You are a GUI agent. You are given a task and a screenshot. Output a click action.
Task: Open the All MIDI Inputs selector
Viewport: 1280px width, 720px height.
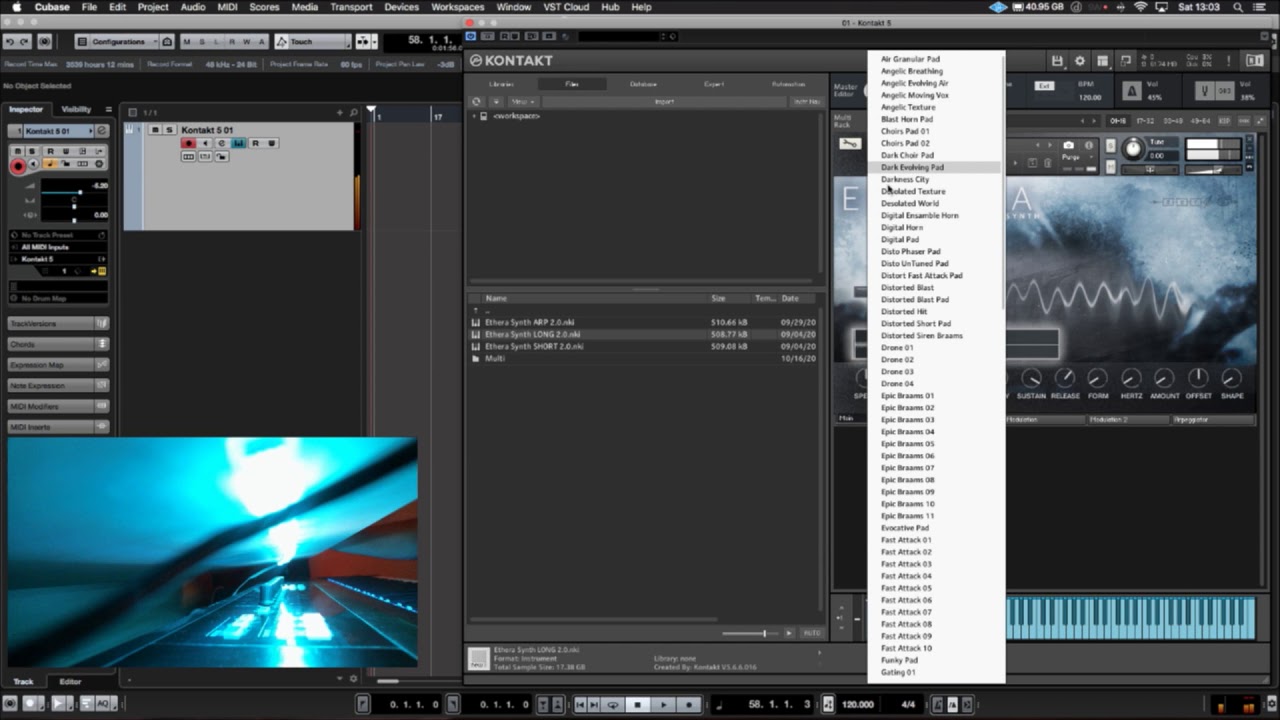[x=58, y=247]
